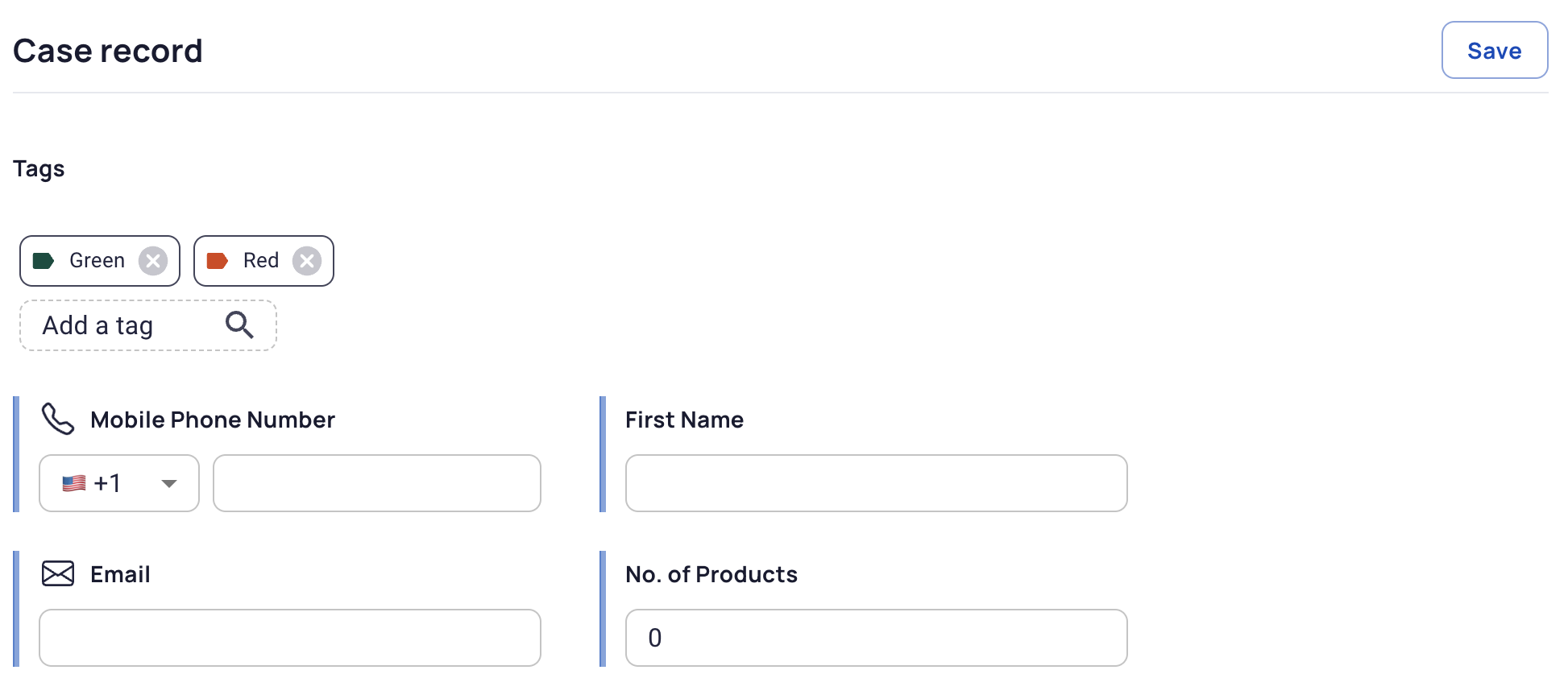
Task: Select the +1 country code box
Action: pos(119,483)
